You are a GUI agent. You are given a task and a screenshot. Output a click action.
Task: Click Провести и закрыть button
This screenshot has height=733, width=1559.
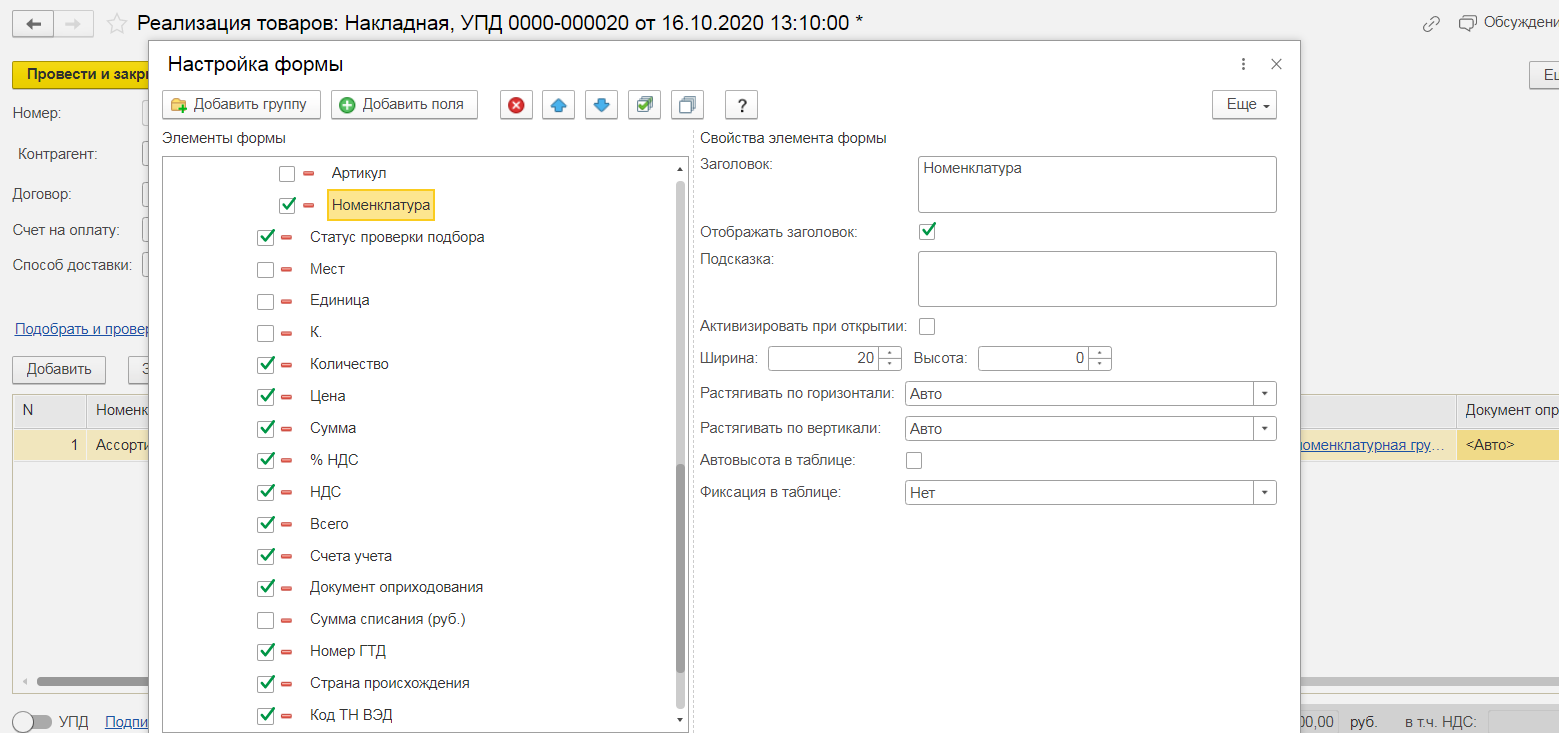(x=80, y=74)
